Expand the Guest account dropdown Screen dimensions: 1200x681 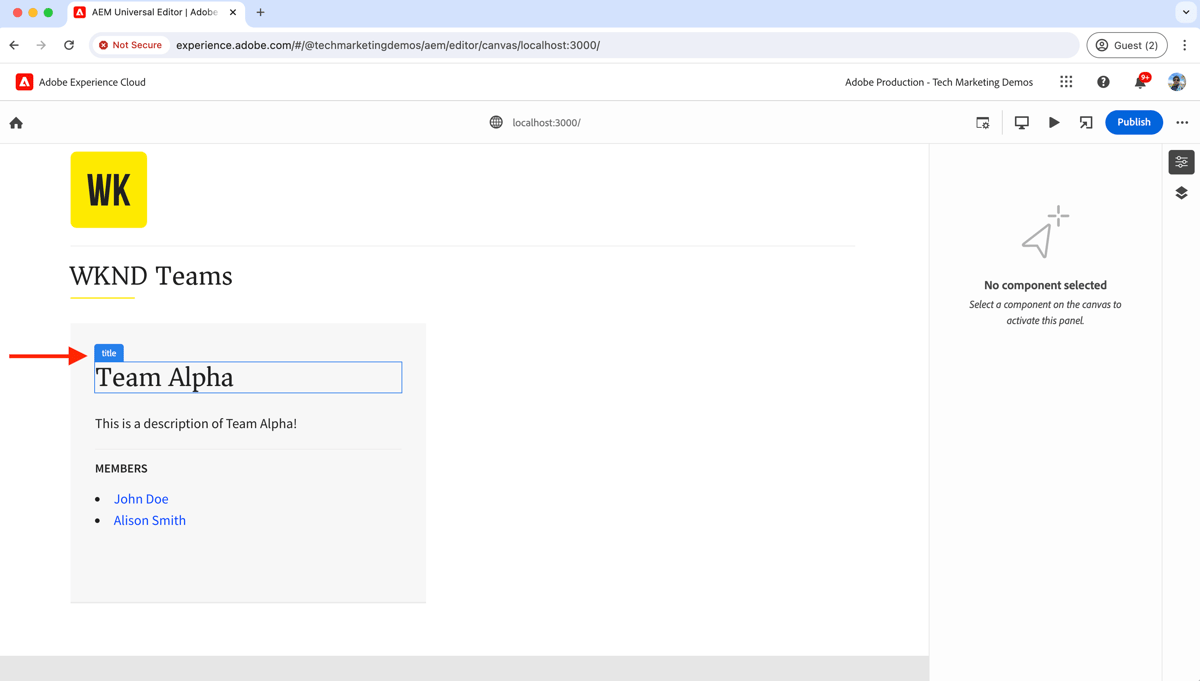click(x=1127, y=45)
